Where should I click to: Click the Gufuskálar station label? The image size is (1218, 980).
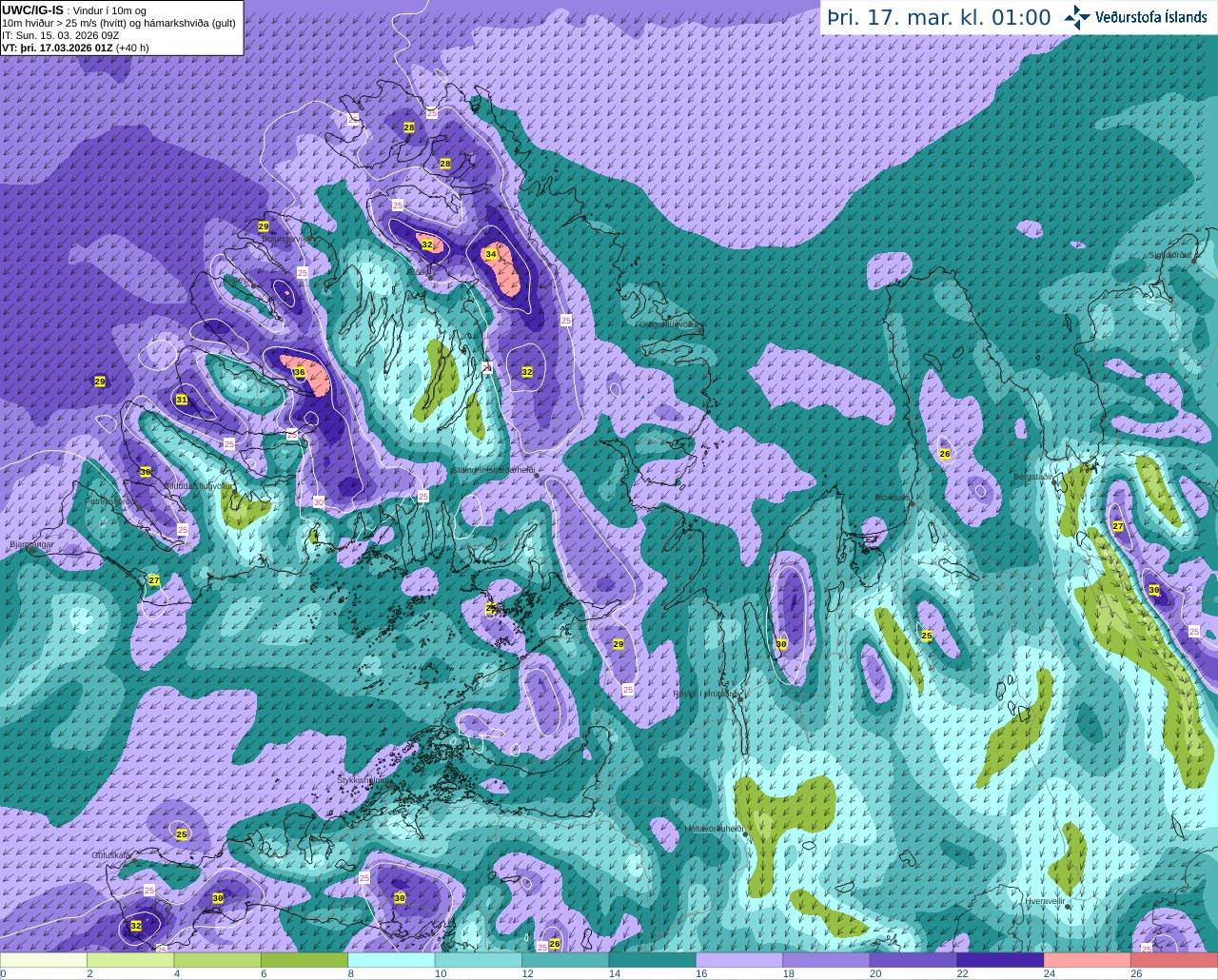(111, 855)
